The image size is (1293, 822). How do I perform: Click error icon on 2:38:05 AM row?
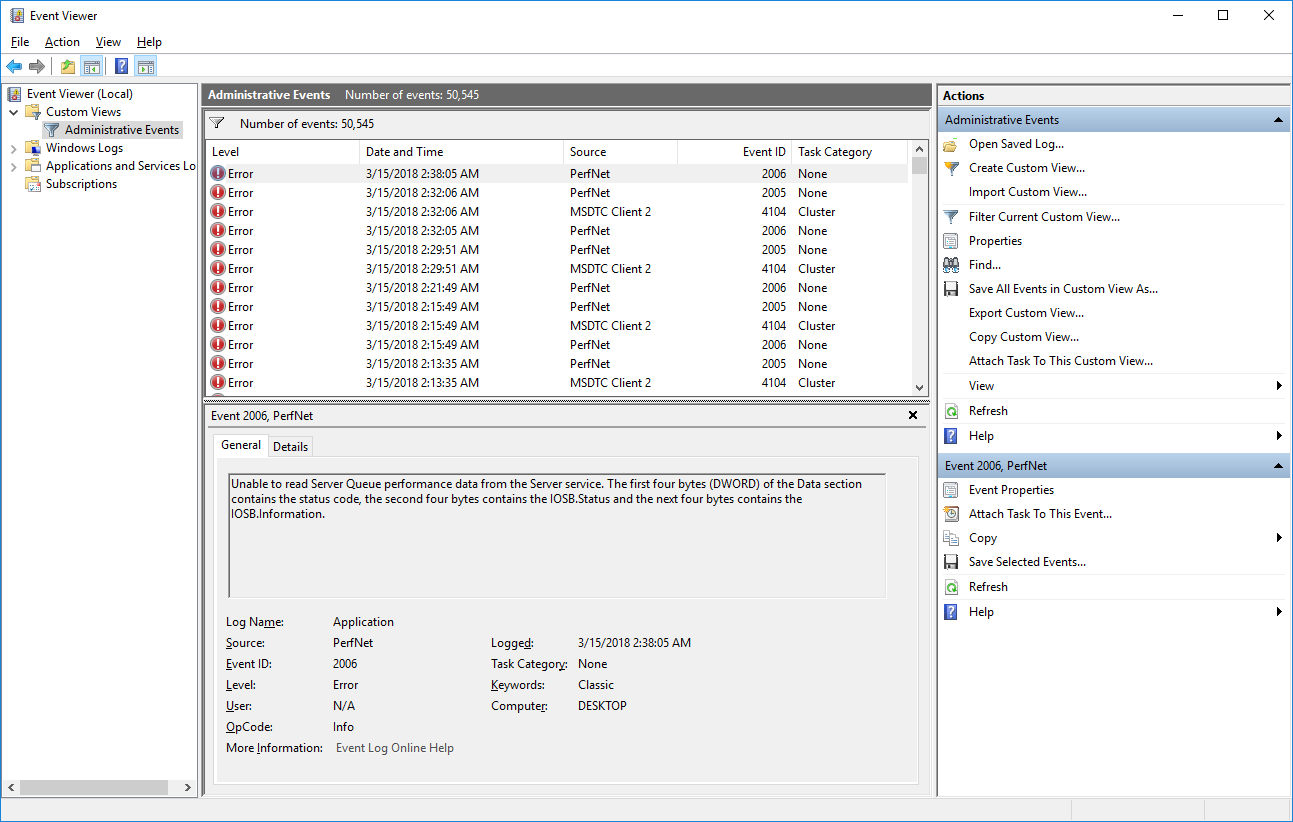(x=218, y=173)
